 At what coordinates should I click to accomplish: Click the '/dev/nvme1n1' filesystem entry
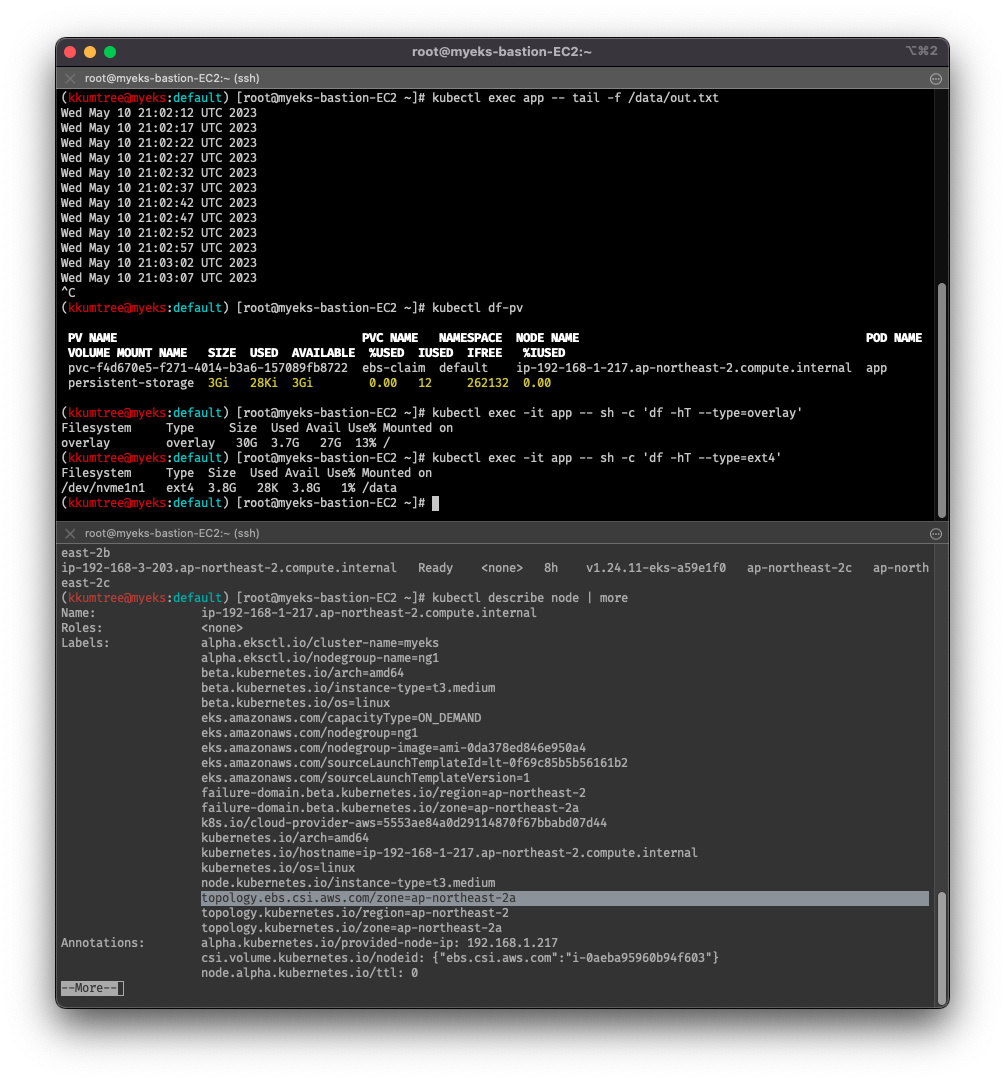pos(103,488)
